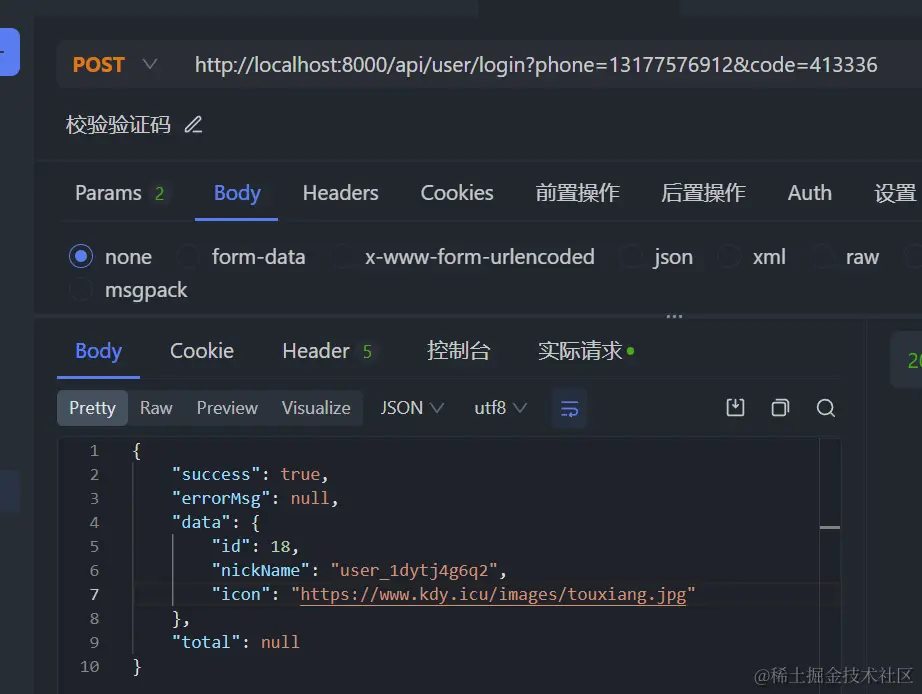Search within the response body

click(826, 408)
